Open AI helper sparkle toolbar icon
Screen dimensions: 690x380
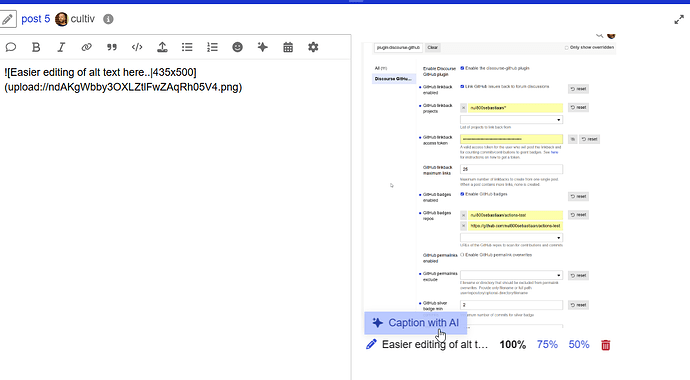(x=263, y=47)
